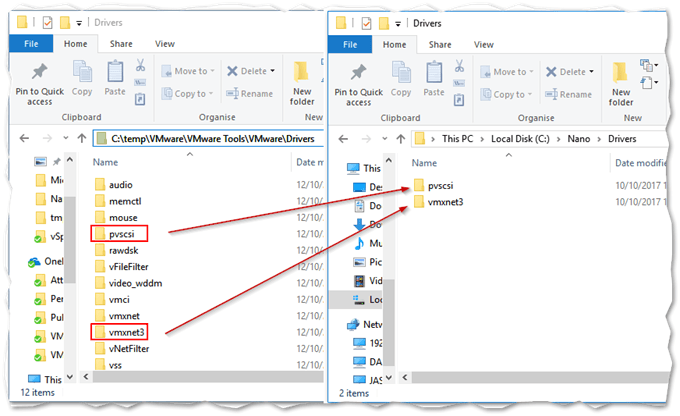The image size is (680, 416).
Task: Select memctl folder in left window
Action: coord(118,201)
